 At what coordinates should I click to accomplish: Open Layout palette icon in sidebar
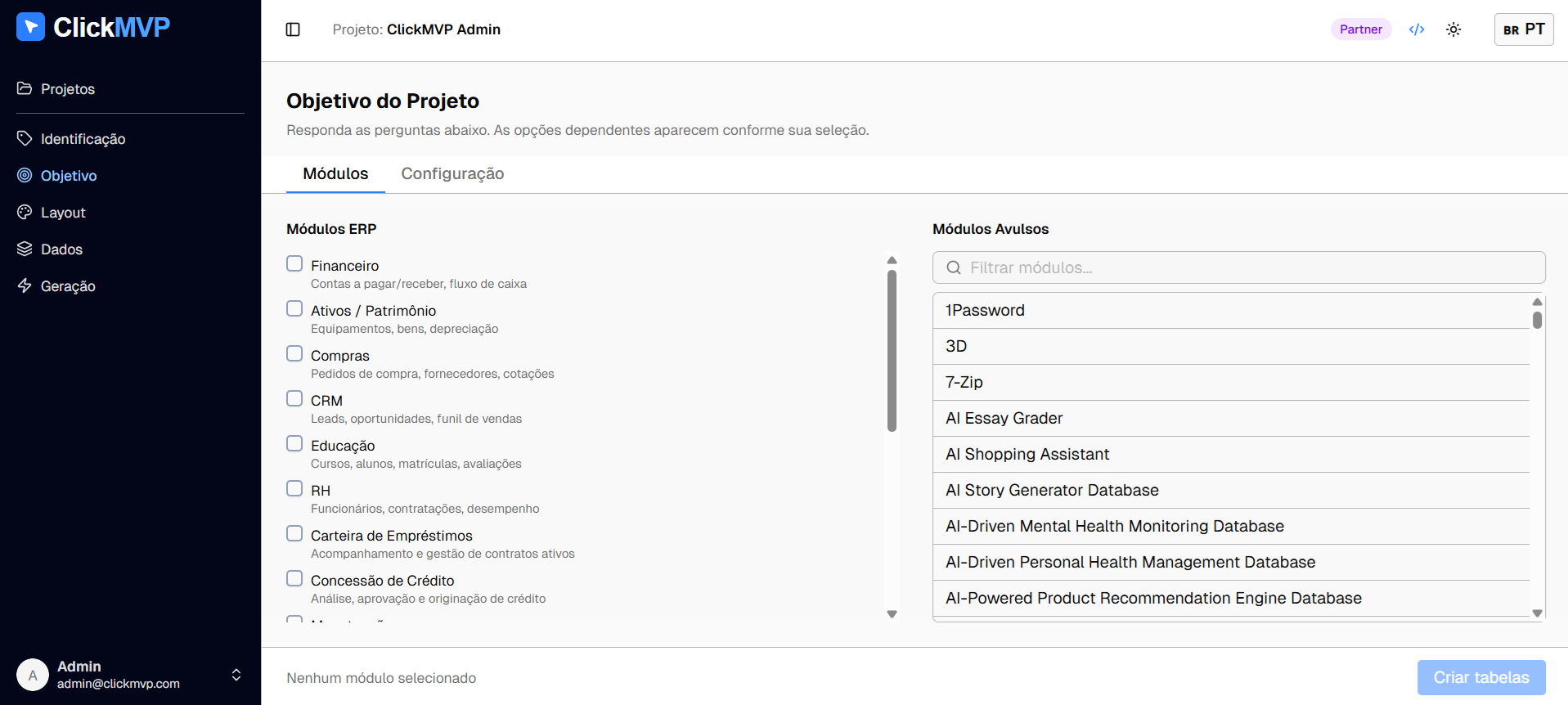pyautogui.click(x=25, y=212)
